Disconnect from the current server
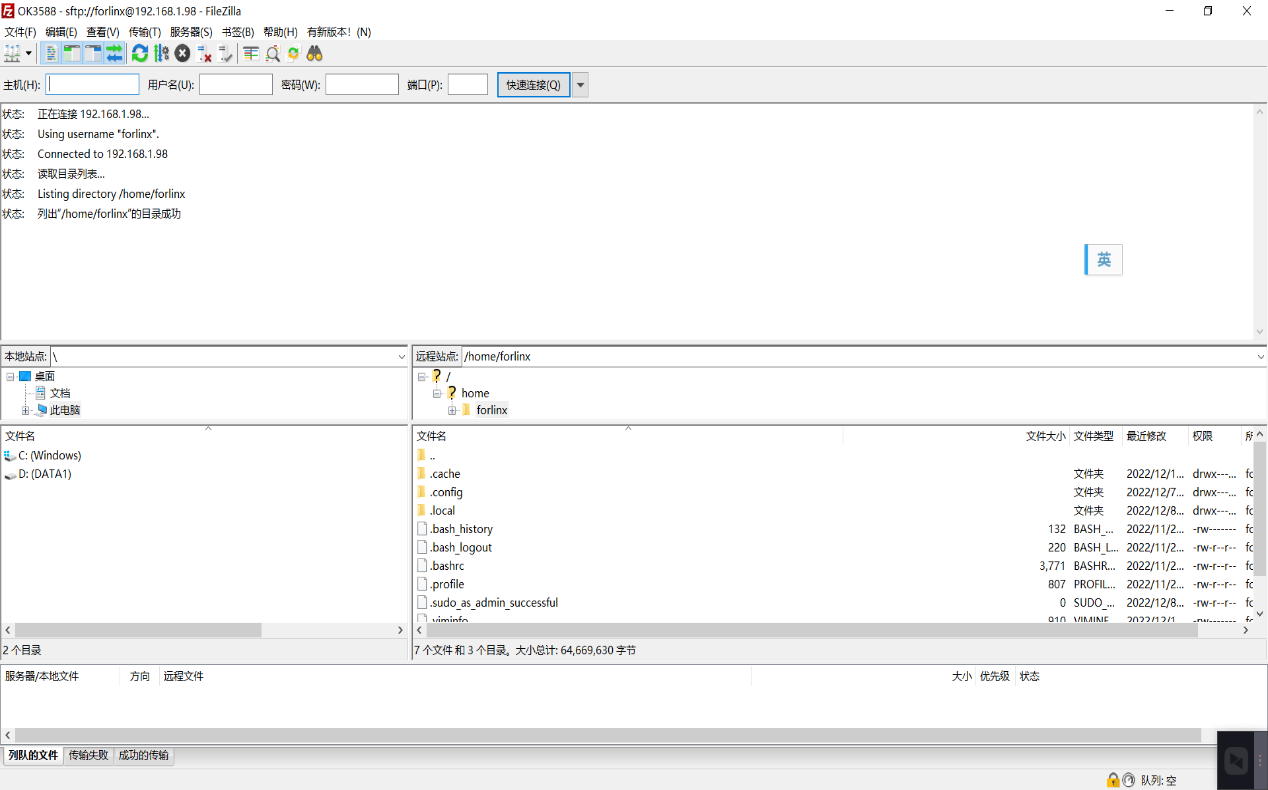The height and width of the screenshot is (790, 1268). tap(204, 53)
